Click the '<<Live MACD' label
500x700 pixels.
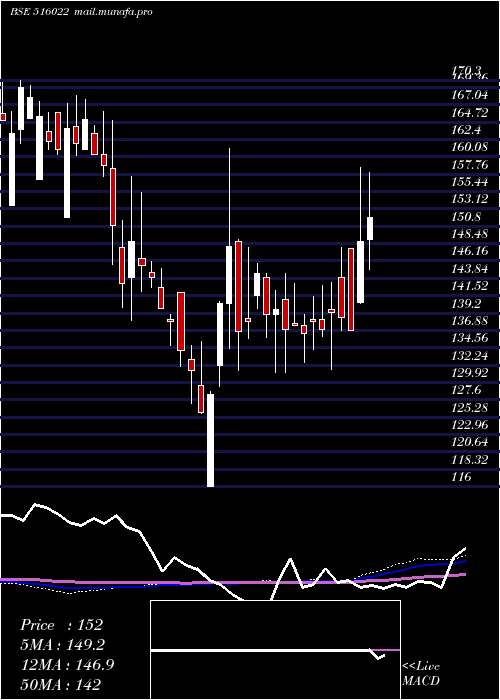pyautogui.click(x=421, y=674)
